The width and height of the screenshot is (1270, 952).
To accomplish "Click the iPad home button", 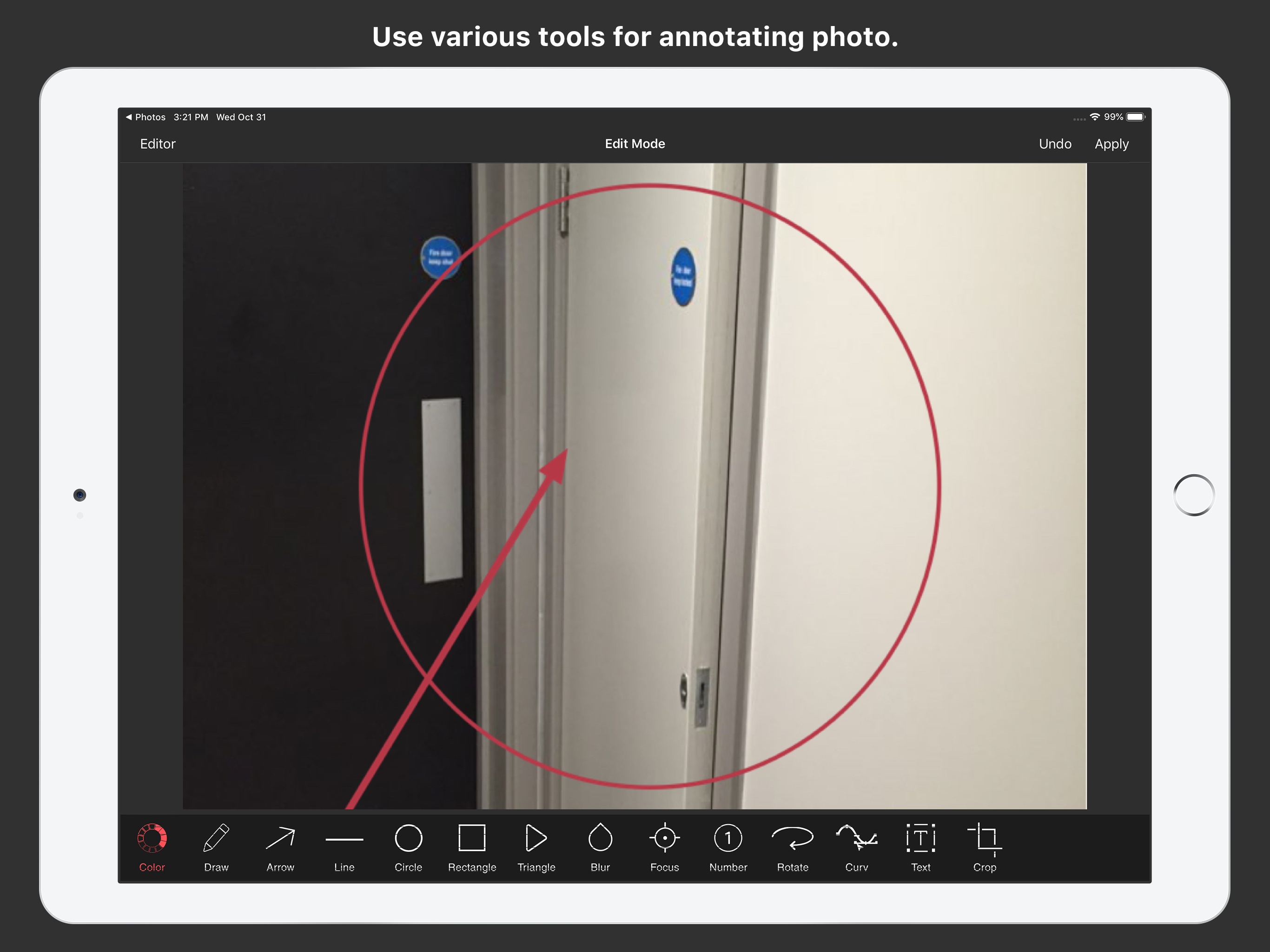I will [1194, 495].
